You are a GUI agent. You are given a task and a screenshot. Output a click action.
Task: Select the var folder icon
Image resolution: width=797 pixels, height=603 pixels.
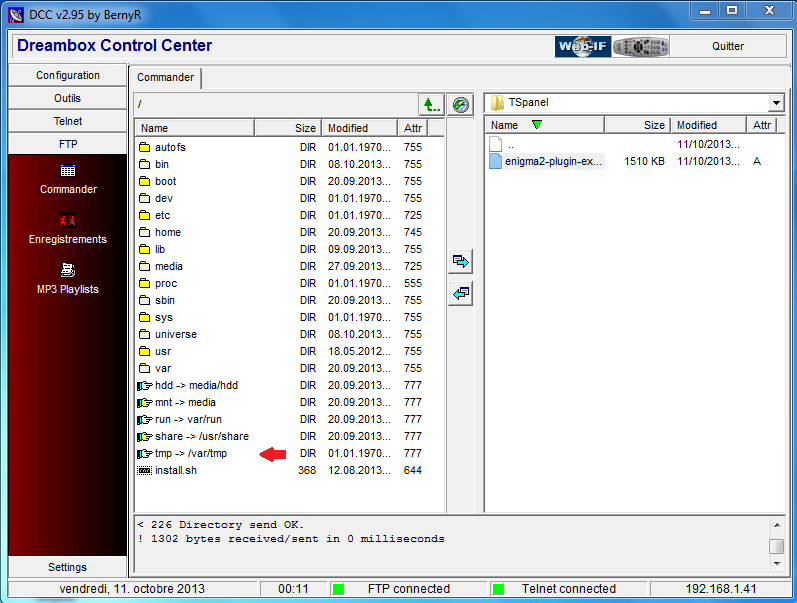[x=145, y=369]
